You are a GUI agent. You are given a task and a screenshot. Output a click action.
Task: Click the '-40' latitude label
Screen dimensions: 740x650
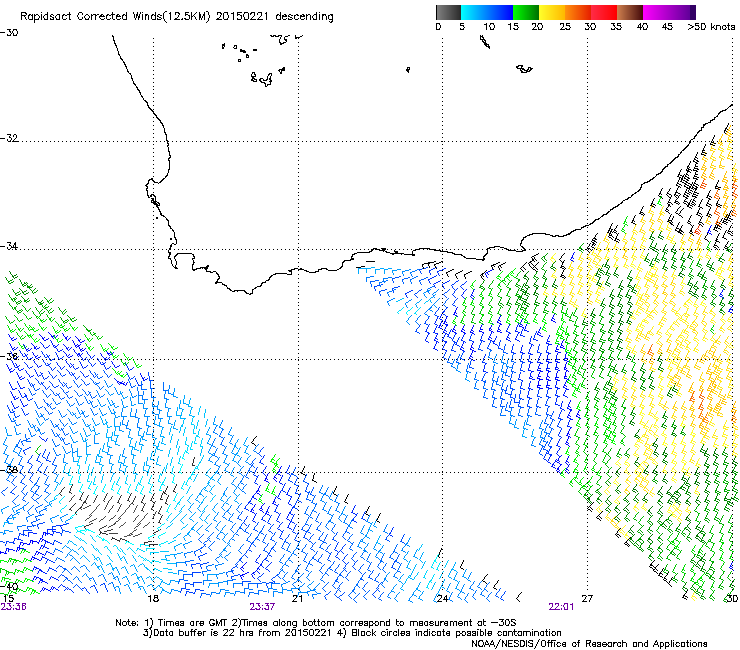[x=9, y=587]
